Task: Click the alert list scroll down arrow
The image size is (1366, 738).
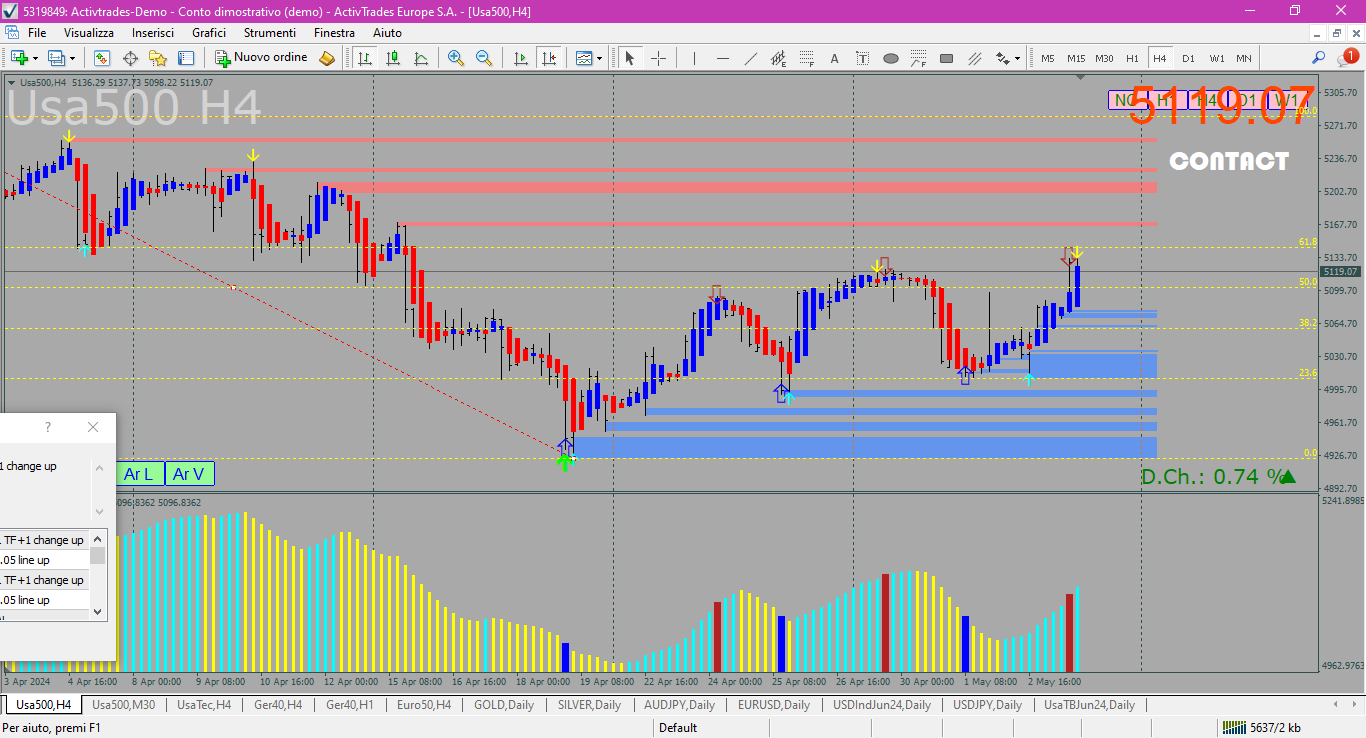Action: tap(98, 611)
